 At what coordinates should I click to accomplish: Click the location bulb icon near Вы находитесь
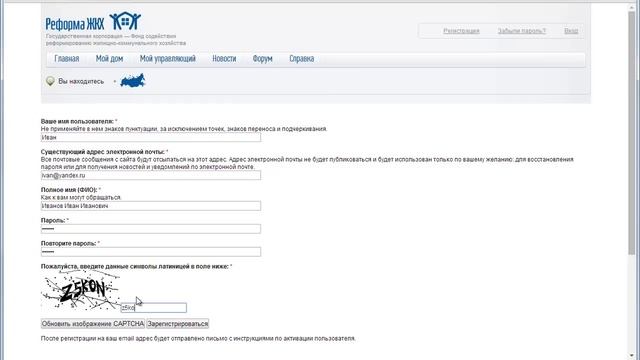(x=50, y=81)
